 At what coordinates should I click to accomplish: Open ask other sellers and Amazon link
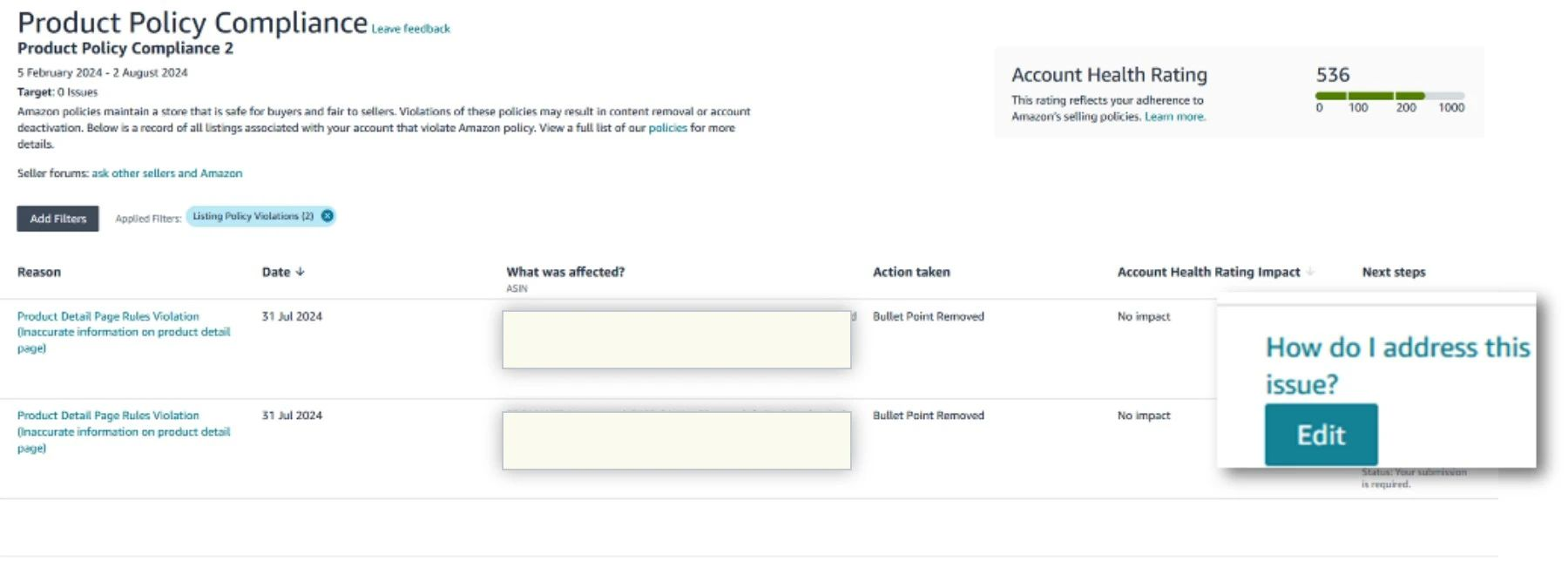pyautogui.click(x=167, y=173)
